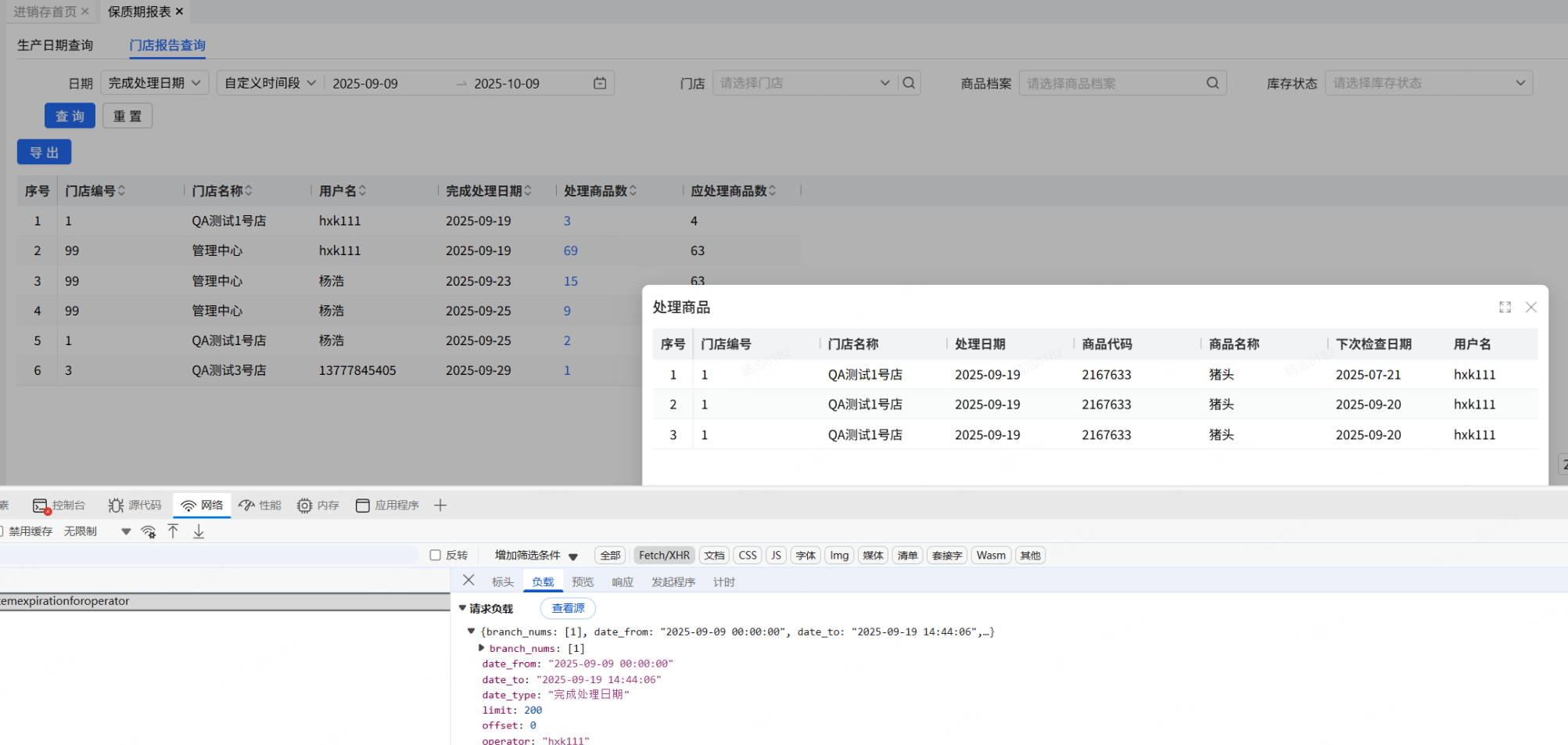
Task: Sort by 应处理商品数 column
Action: [x=773, y=191]
